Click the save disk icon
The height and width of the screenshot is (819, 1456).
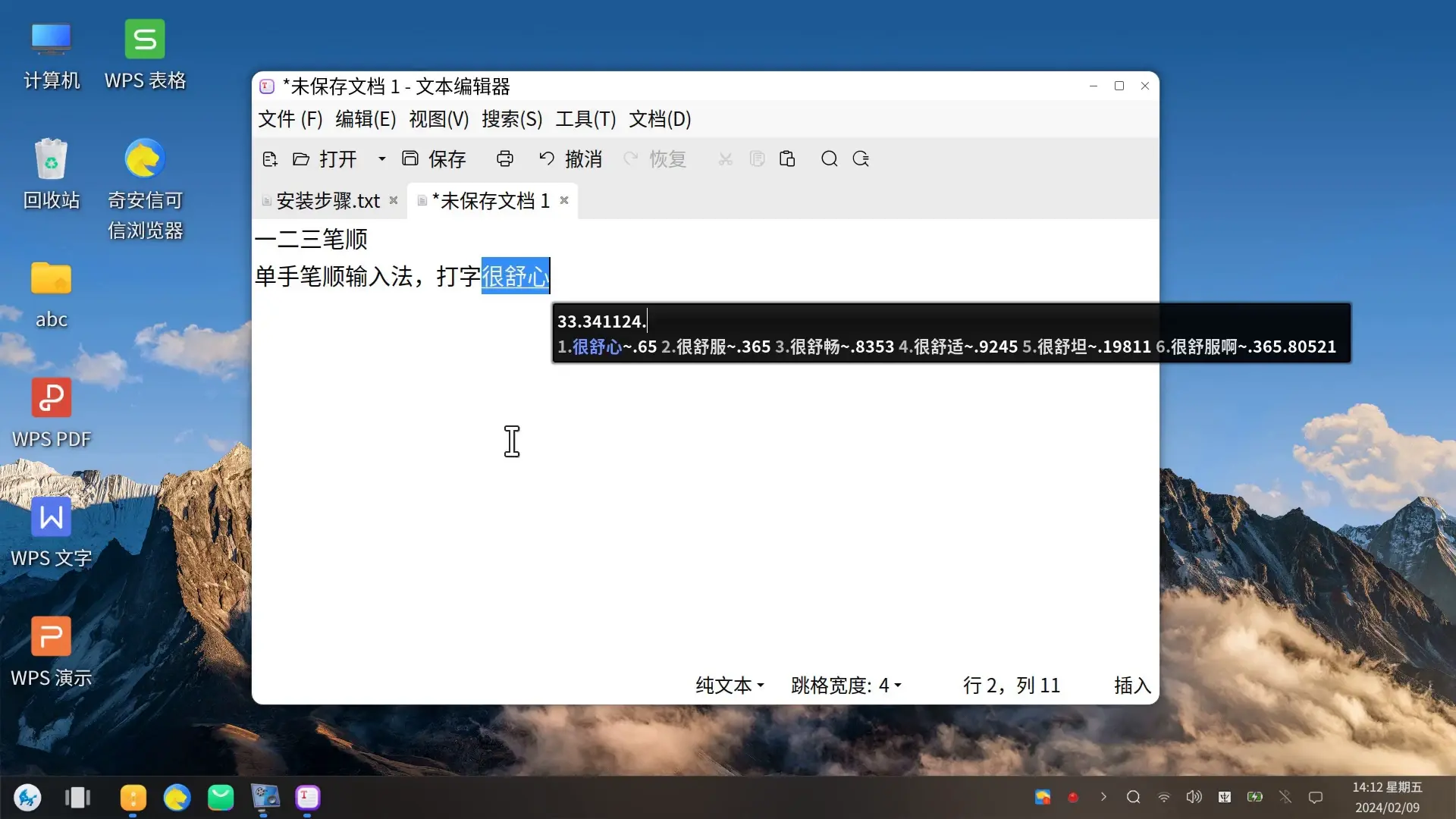coord(410,158)
